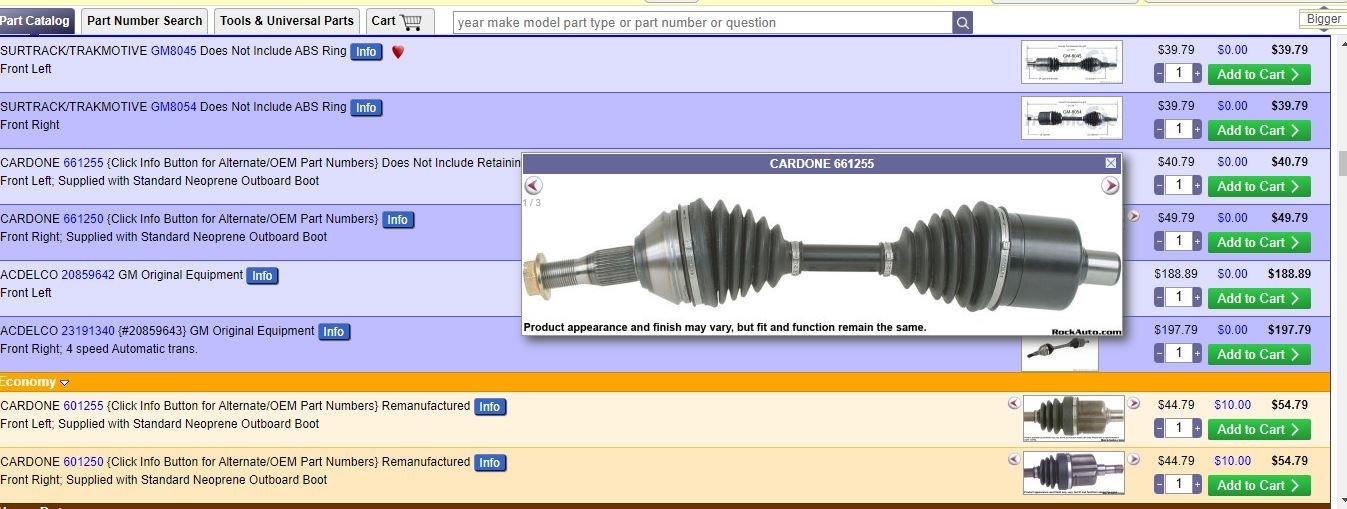
Task: Increase quantity for CARDONE 601255
Action: [x=1197, y=429]
